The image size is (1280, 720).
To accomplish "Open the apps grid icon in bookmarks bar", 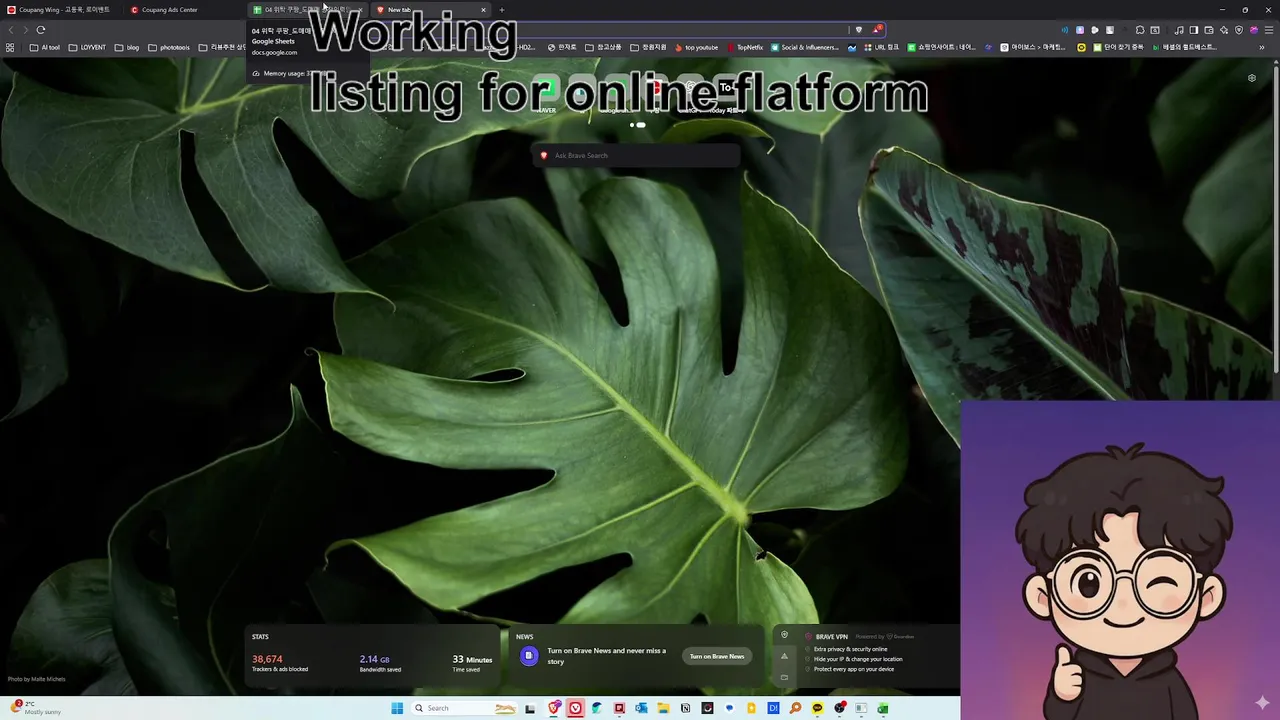I will (10, 47).
